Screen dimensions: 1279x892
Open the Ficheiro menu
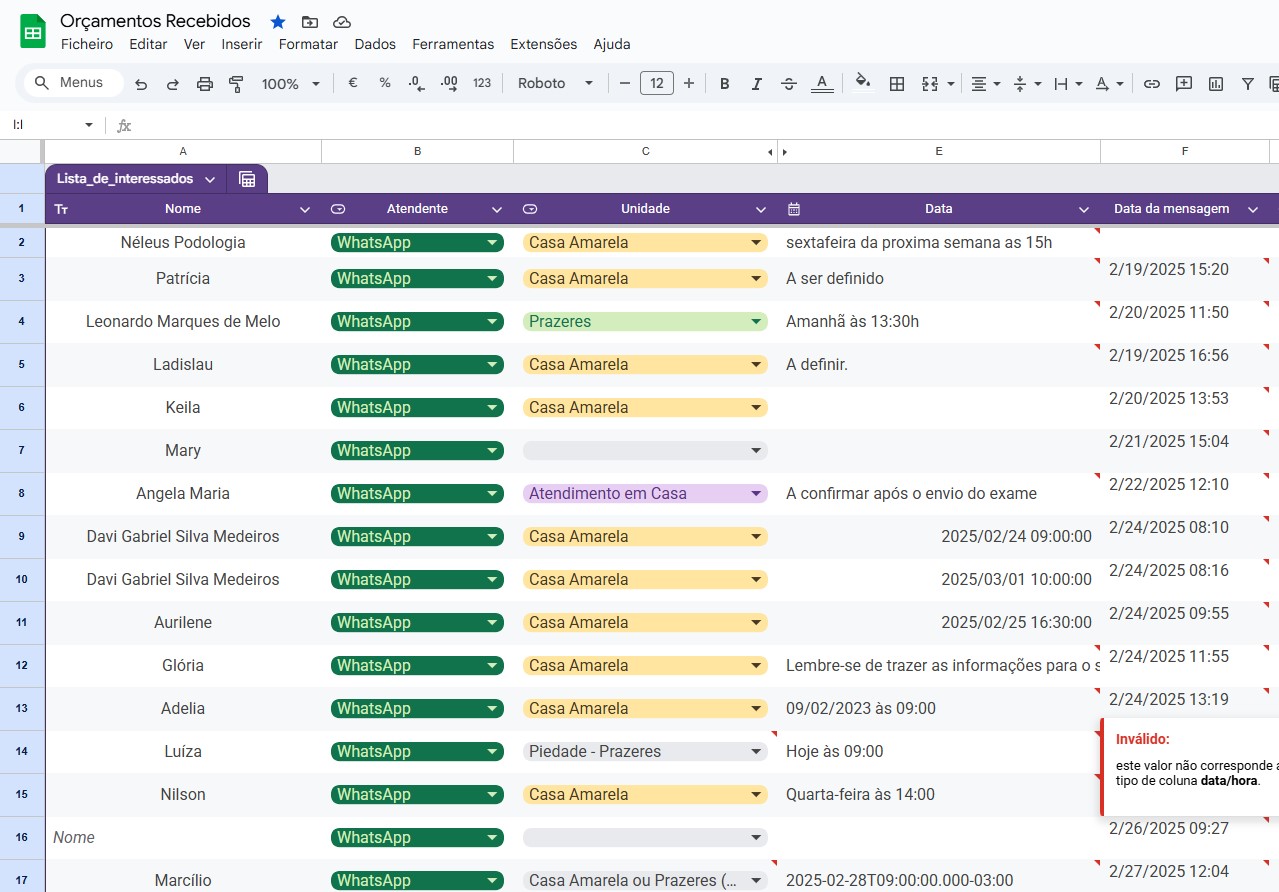(87, 44)
